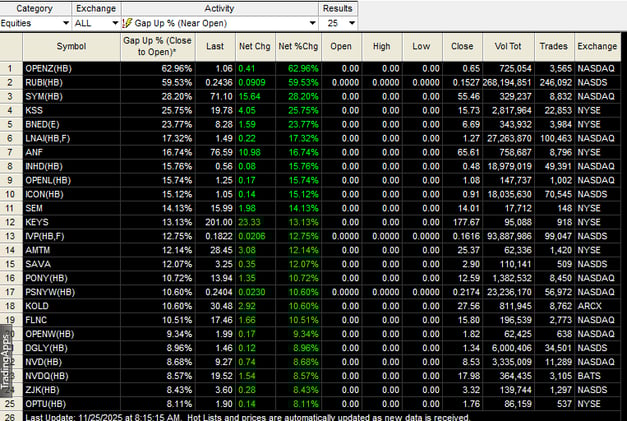The image size is (627, 421).
Task: Select the KSS symbol
Action: (x=34, y=110)
